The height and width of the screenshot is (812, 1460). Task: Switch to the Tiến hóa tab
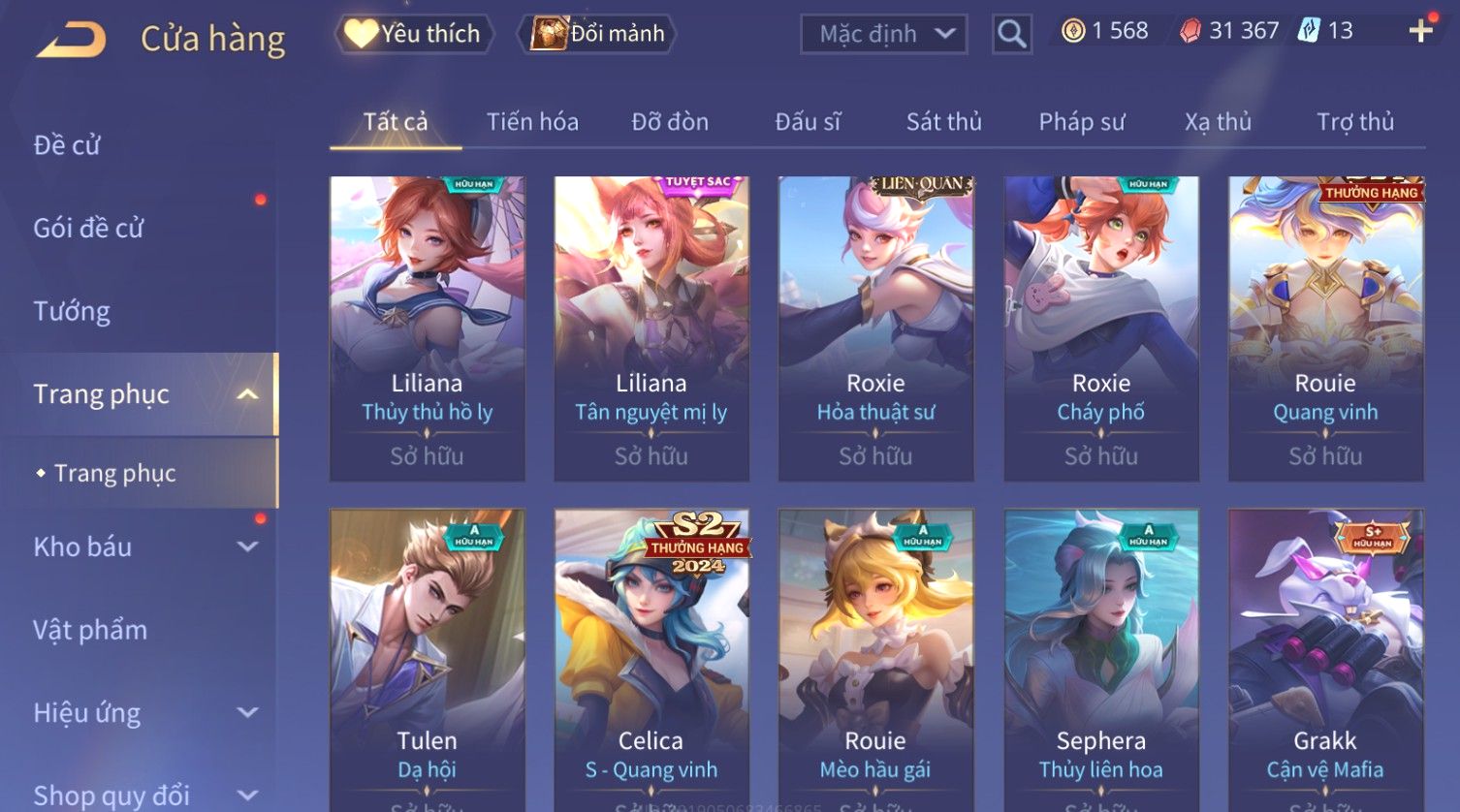(532, 122)
